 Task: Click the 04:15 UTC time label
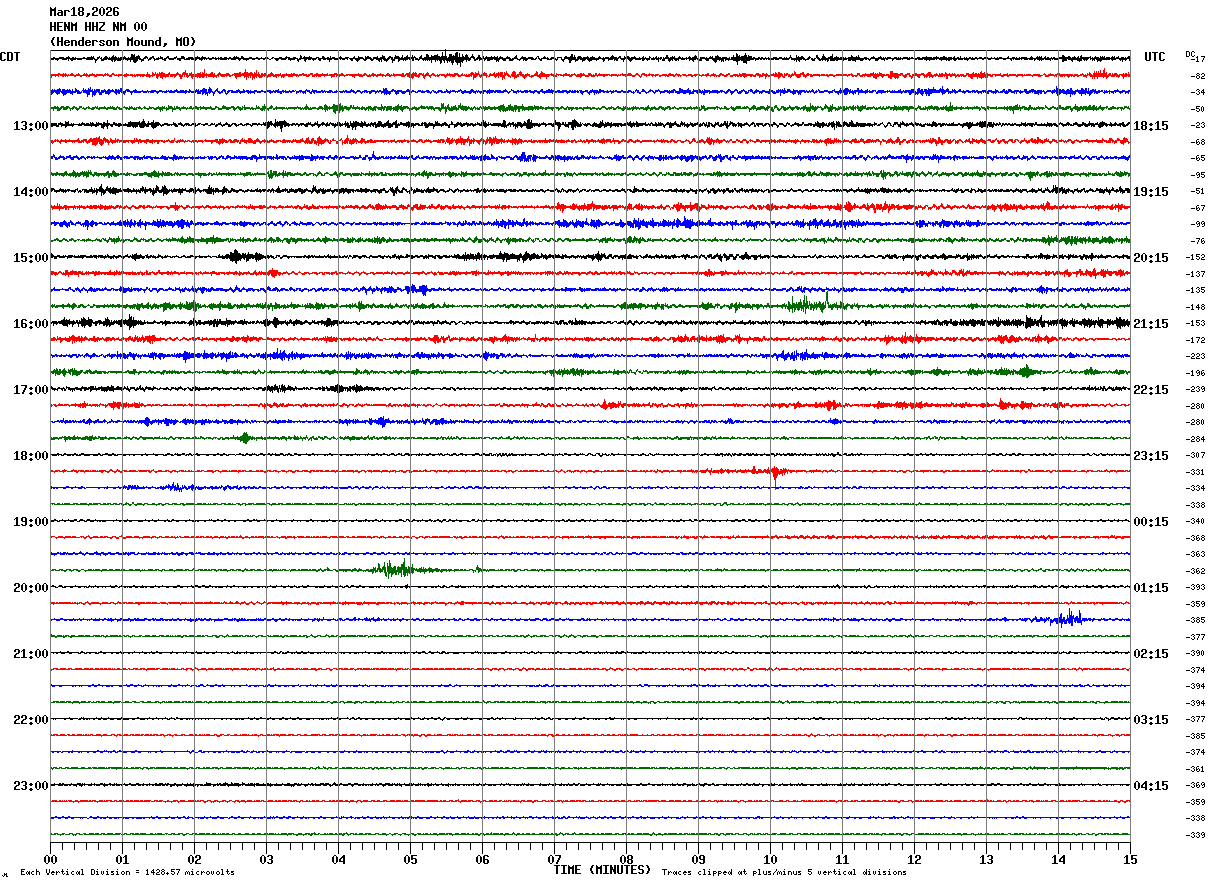click(x=1151, y=786)
